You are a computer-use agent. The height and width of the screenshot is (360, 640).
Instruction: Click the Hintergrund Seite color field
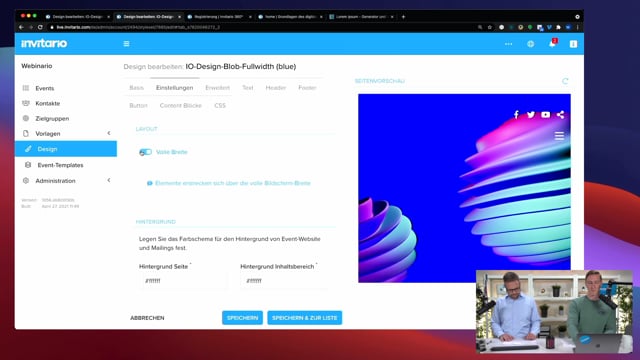click(182, 281)
